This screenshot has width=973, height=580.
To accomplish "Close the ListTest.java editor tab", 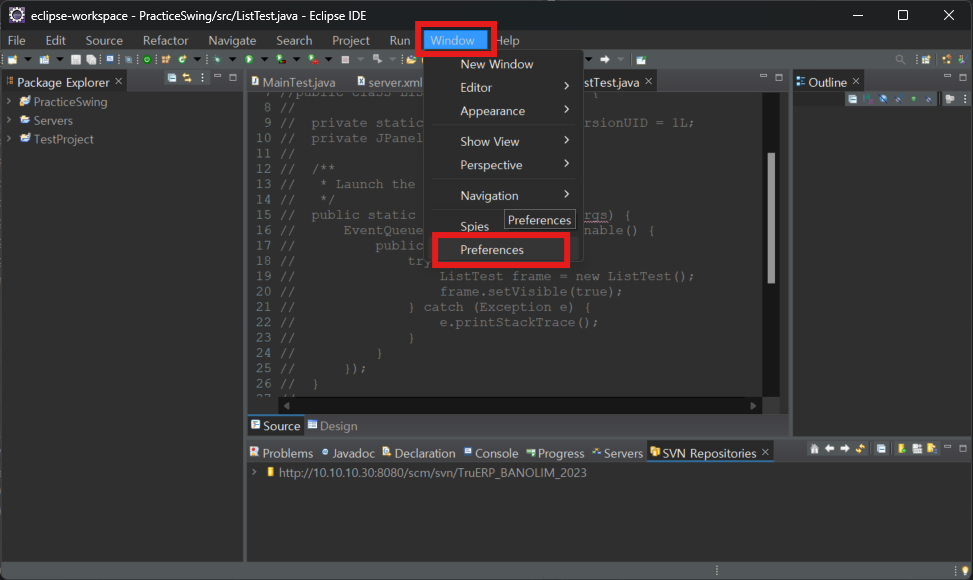I will pyautogui.click(x=648, y=81).
